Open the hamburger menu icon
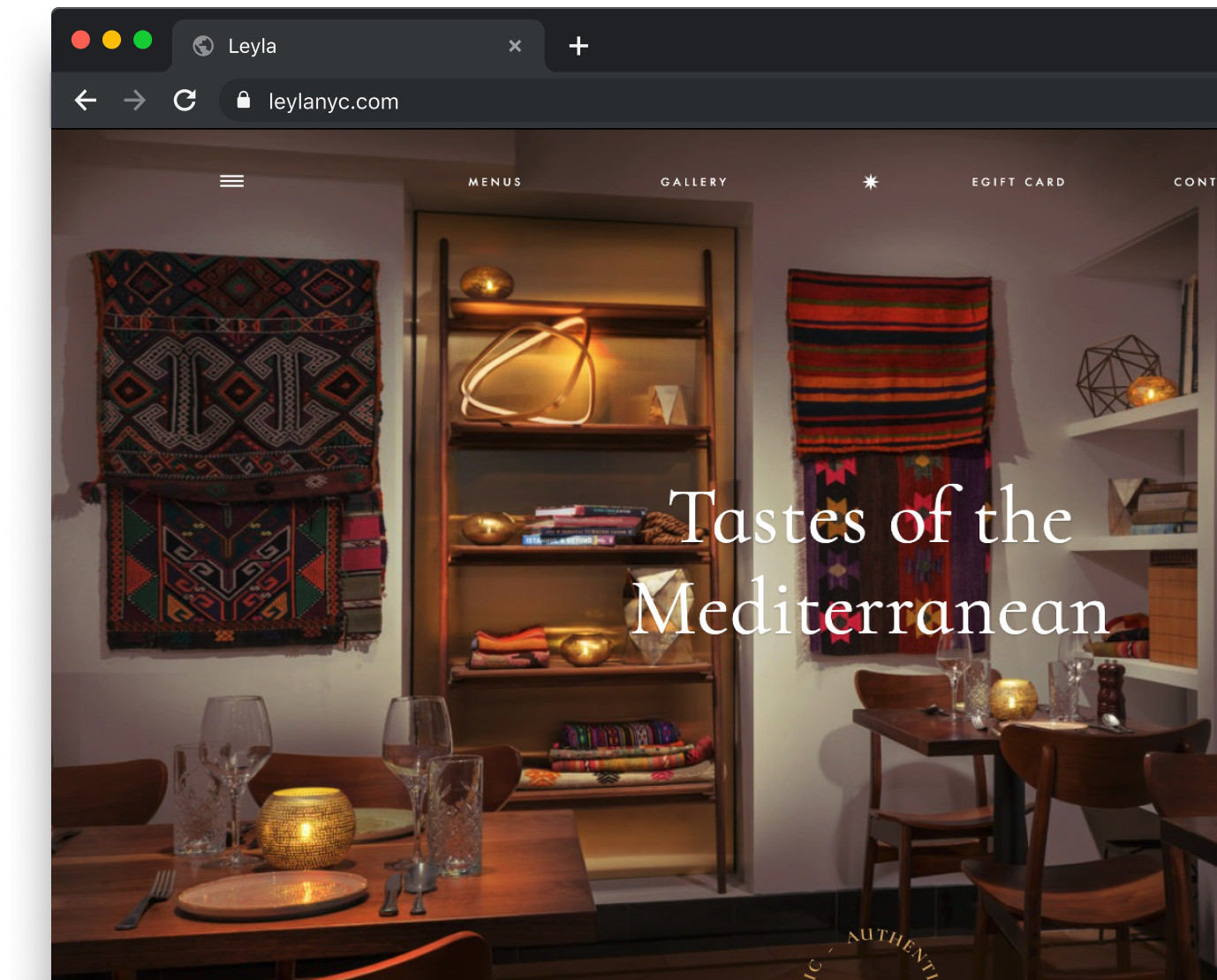This screenshot has height=980, width=1217. click(x=231, y=181)
